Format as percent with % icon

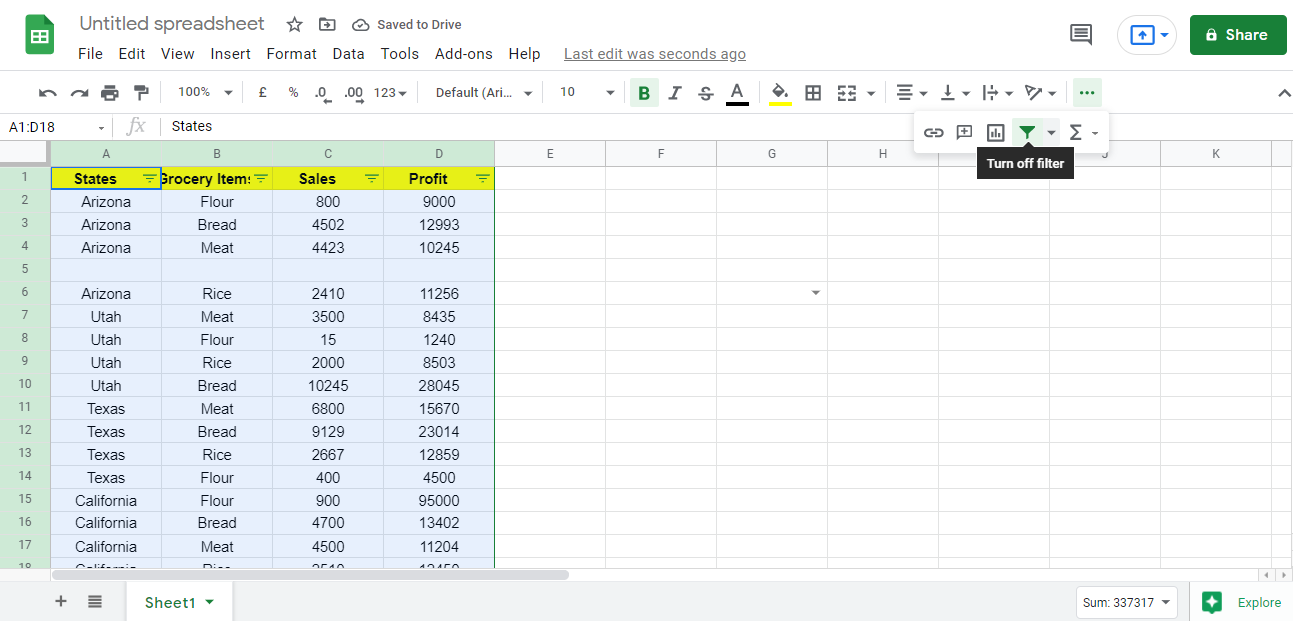click(293, 92)
